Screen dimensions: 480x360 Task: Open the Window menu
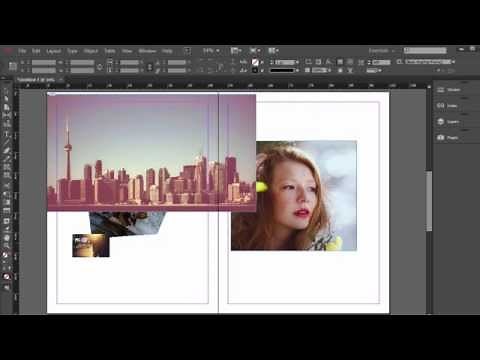pos(147,51)
